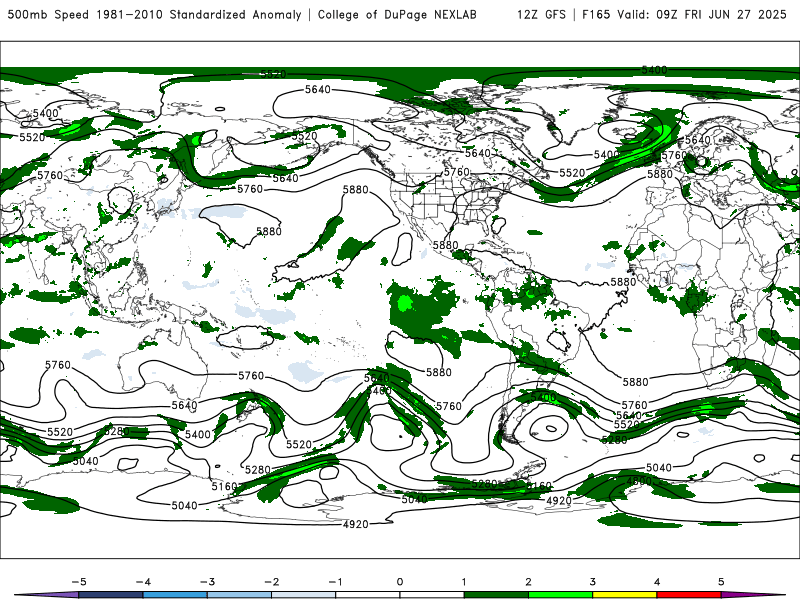Click the '4' colorbar tick label
This screenshot has height=600, width=800.
tap(657, 582)
